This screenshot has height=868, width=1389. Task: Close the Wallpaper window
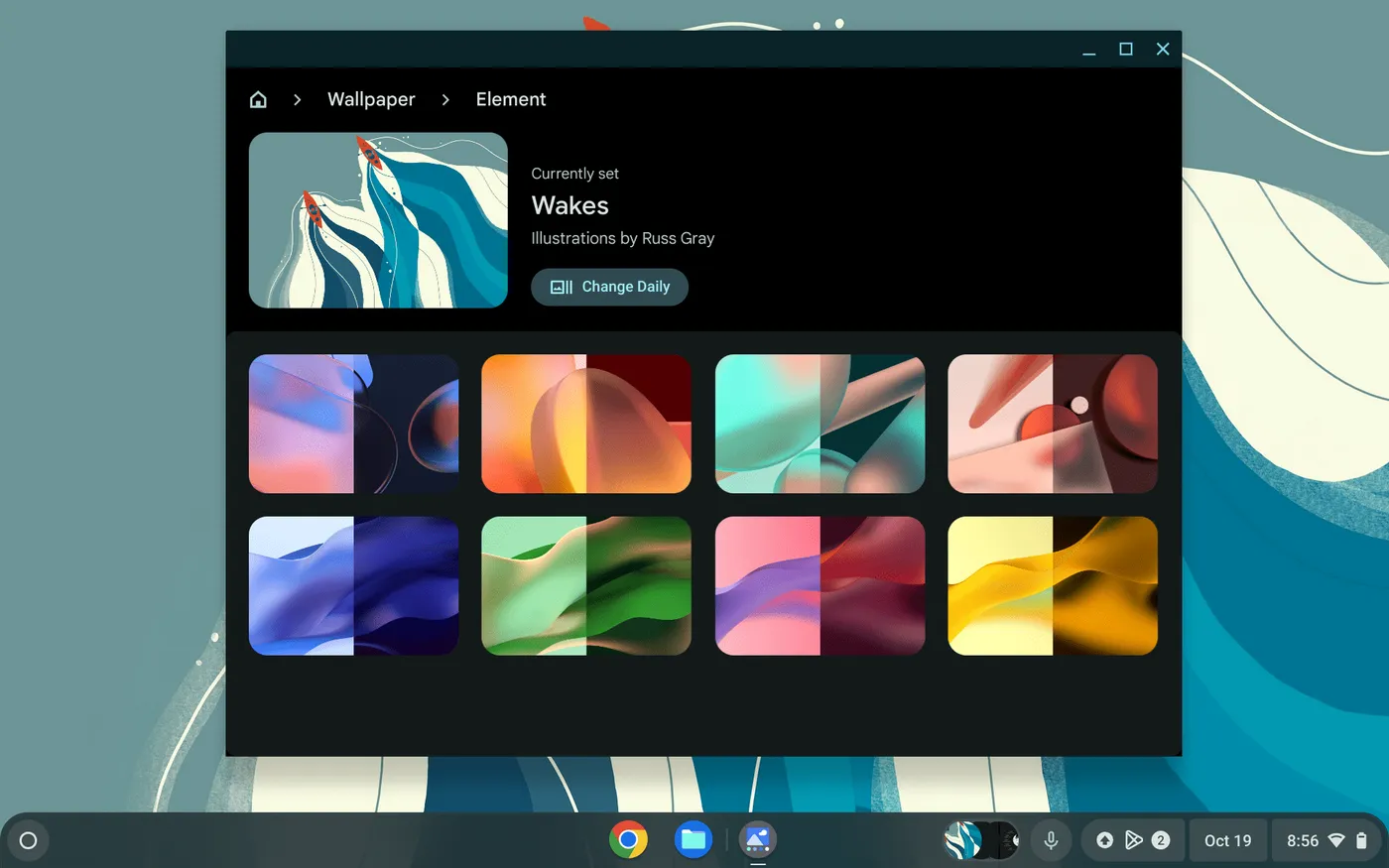pos(1163,49)
